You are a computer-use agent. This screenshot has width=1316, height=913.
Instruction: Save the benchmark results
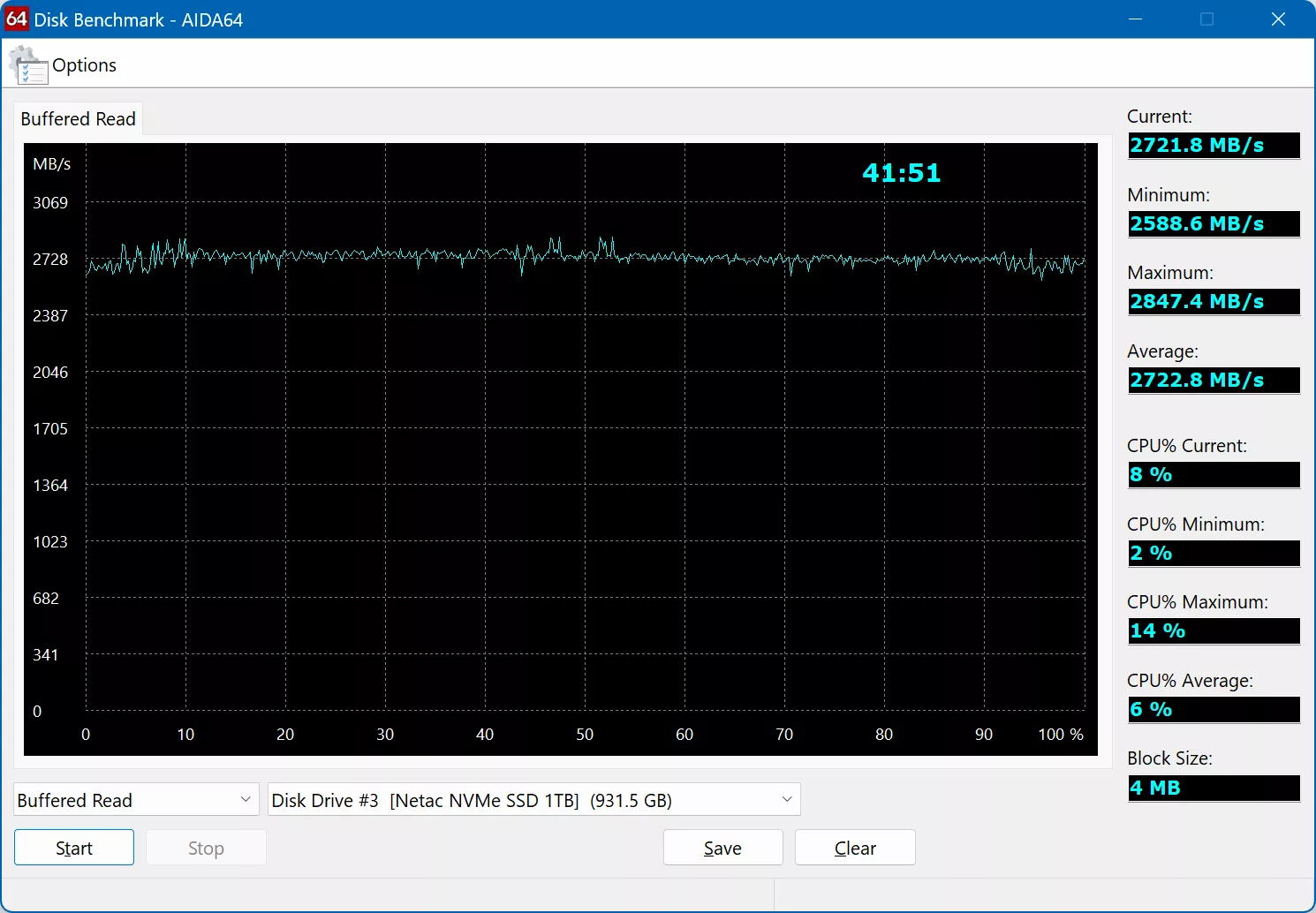coord(722,848)
